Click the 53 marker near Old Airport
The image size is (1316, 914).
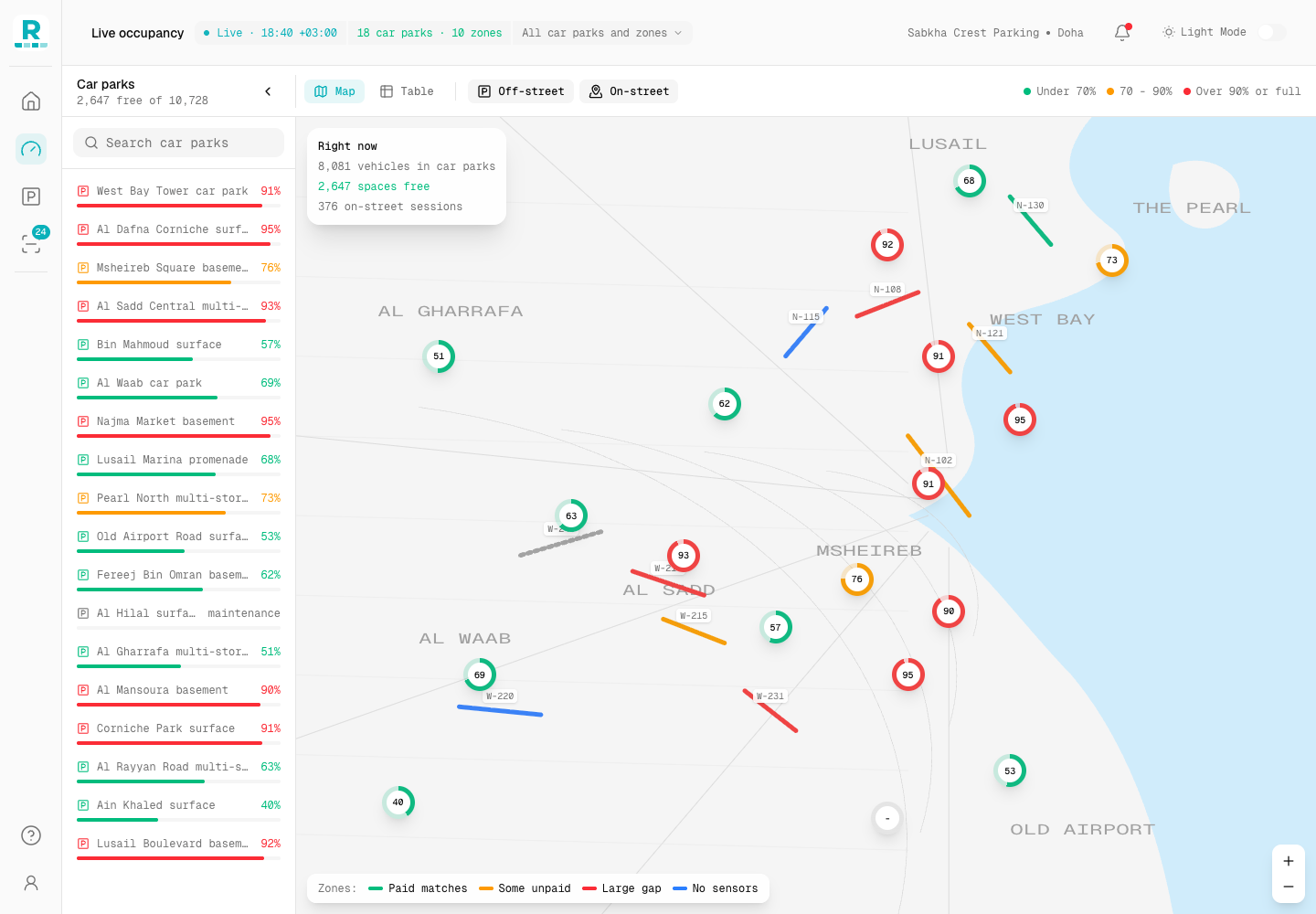tap(1010, 771)
